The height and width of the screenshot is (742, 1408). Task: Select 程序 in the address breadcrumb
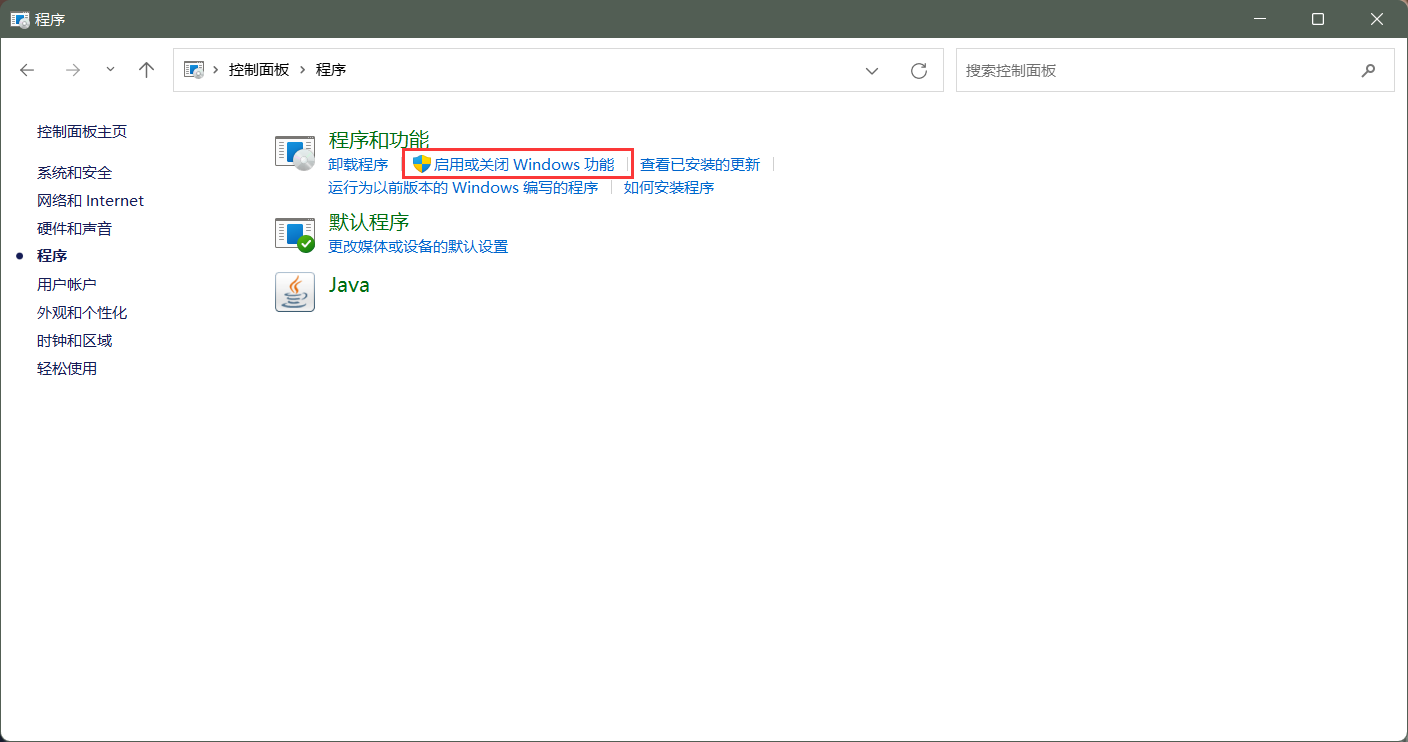[331, 70]
